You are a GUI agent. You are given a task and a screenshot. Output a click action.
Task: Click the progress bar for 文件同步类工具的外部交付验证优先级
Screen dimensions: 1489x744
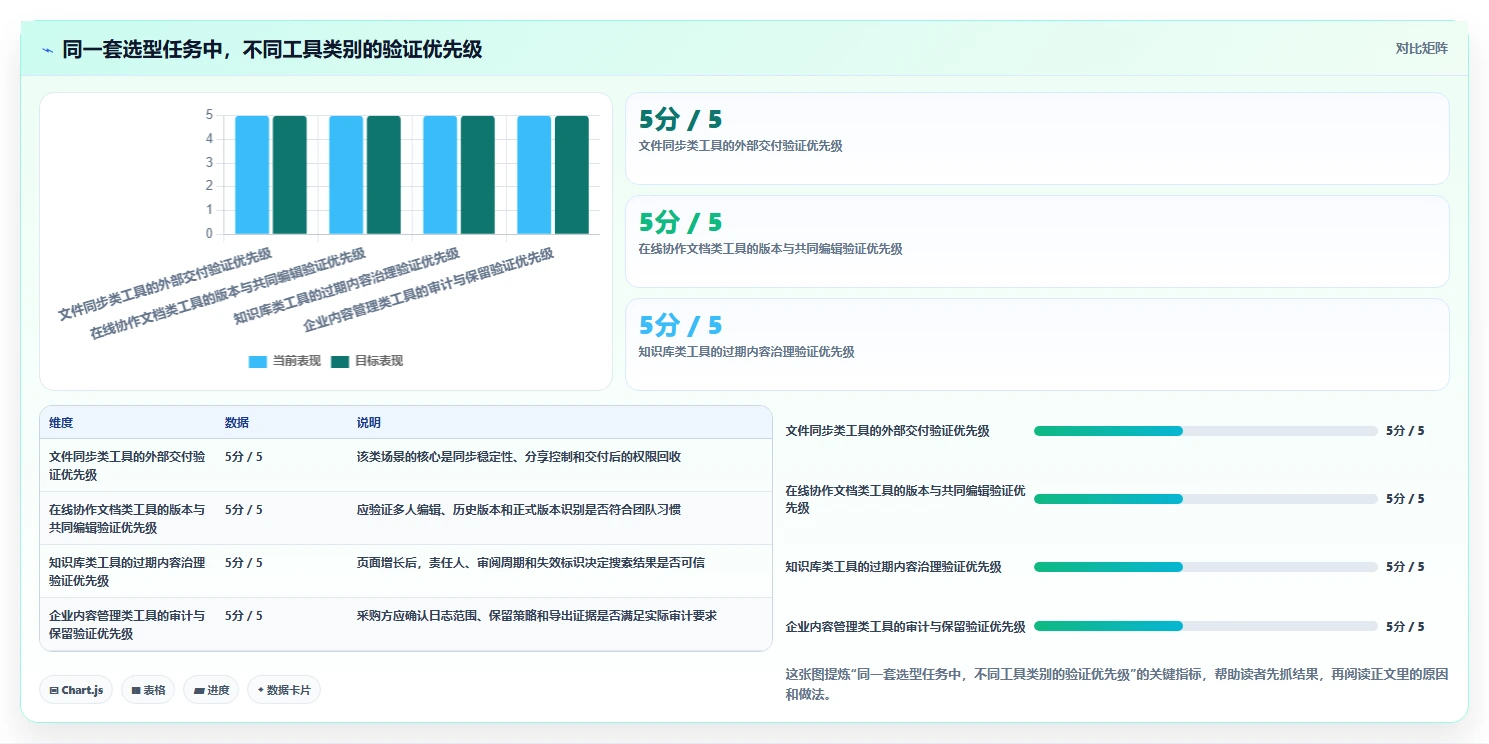tap(1206, 431)
